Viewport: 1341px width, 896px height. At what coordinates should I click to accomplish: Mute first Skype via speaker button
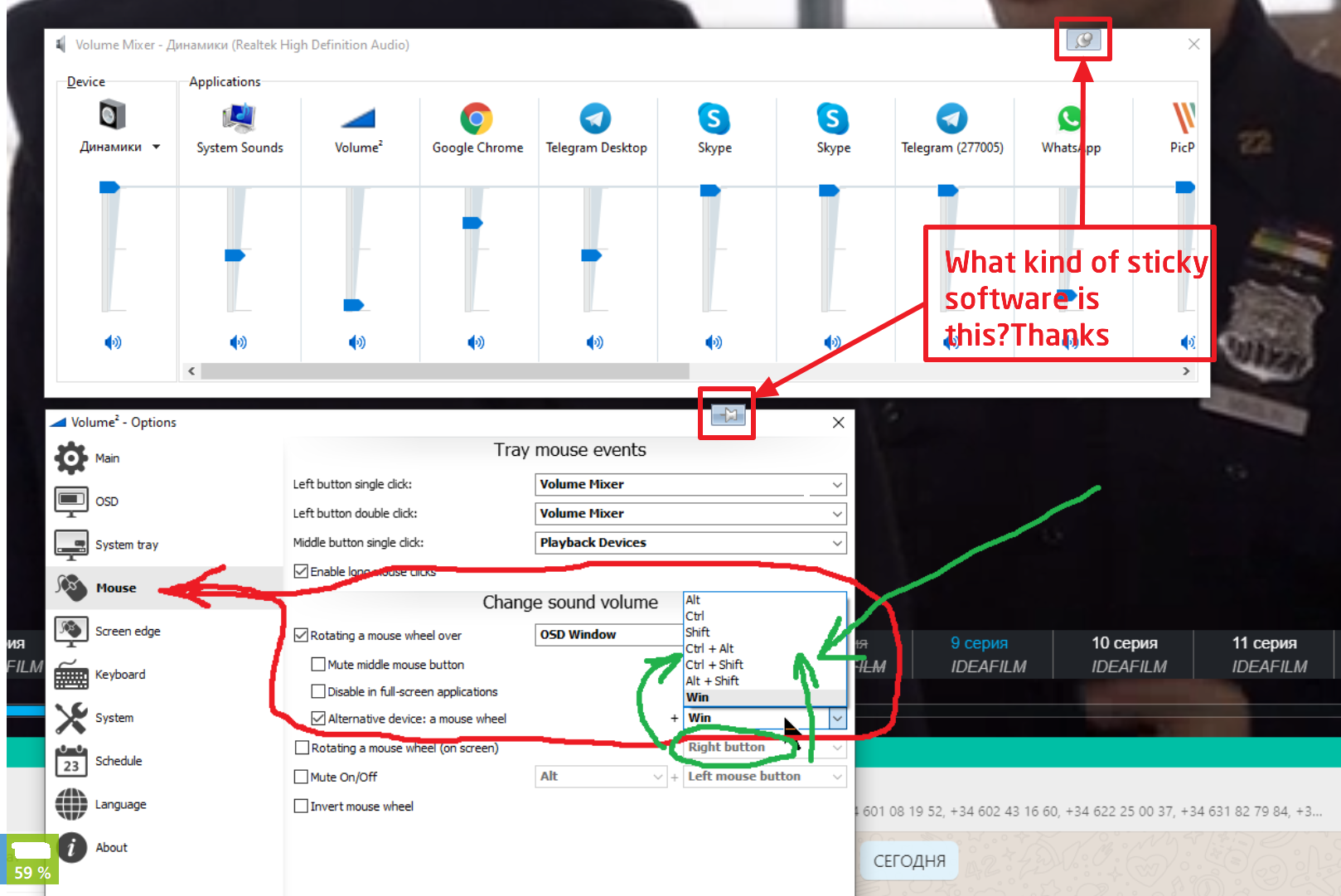point(714,342)
